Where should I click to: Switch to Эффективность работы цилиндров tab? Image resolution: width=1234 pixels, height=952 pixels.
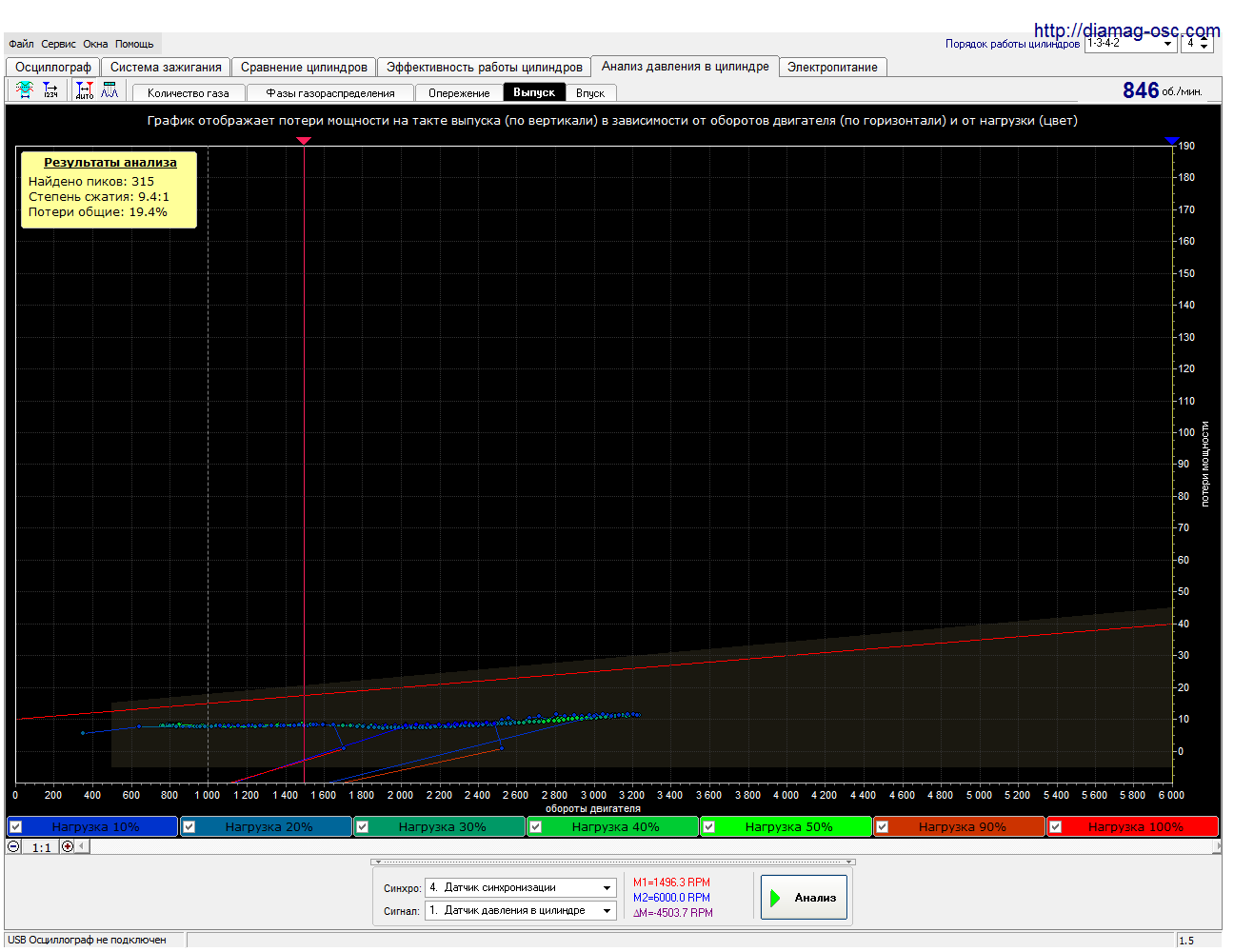point(484,67)
